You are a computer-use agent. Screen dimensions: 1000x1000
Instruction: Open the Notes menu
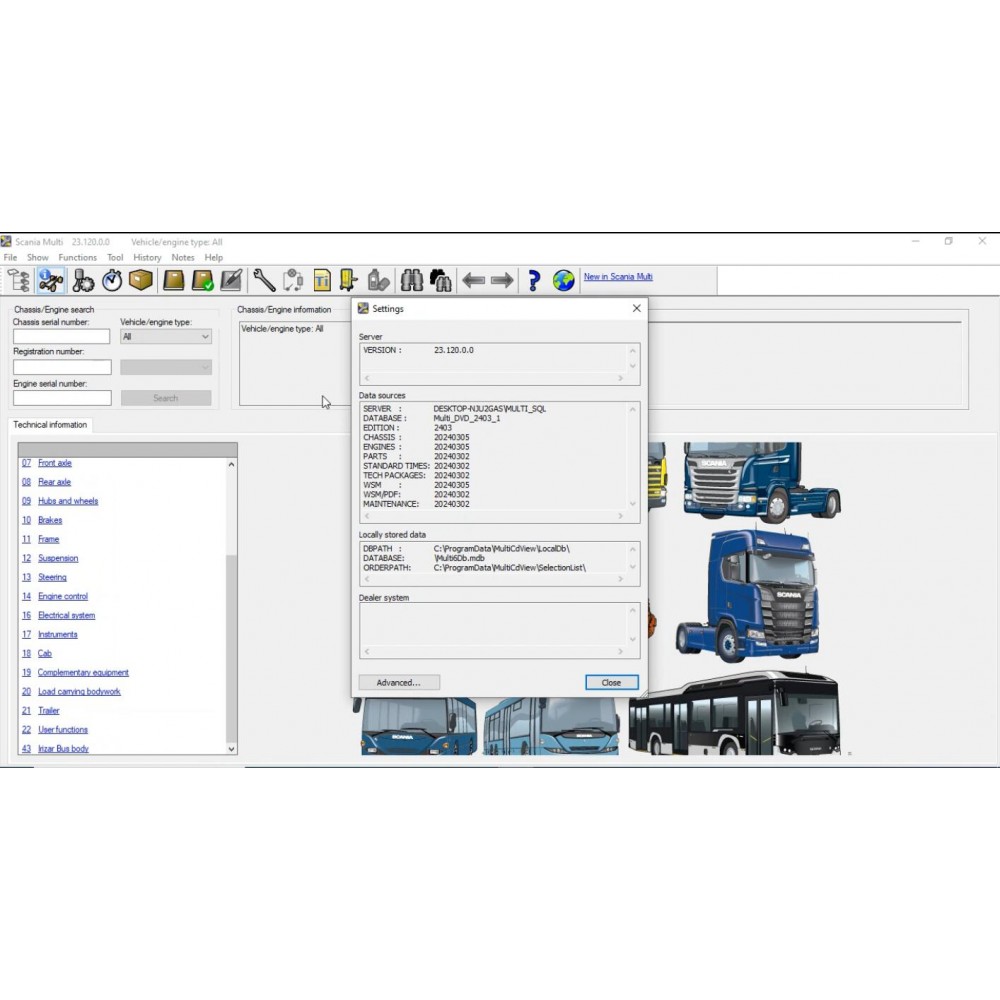[182, 258]
